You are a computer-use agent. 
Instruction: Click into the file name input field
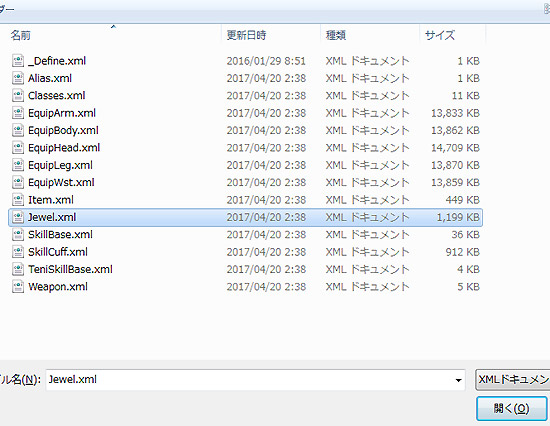pyautogui.click(x=255, y=380)
